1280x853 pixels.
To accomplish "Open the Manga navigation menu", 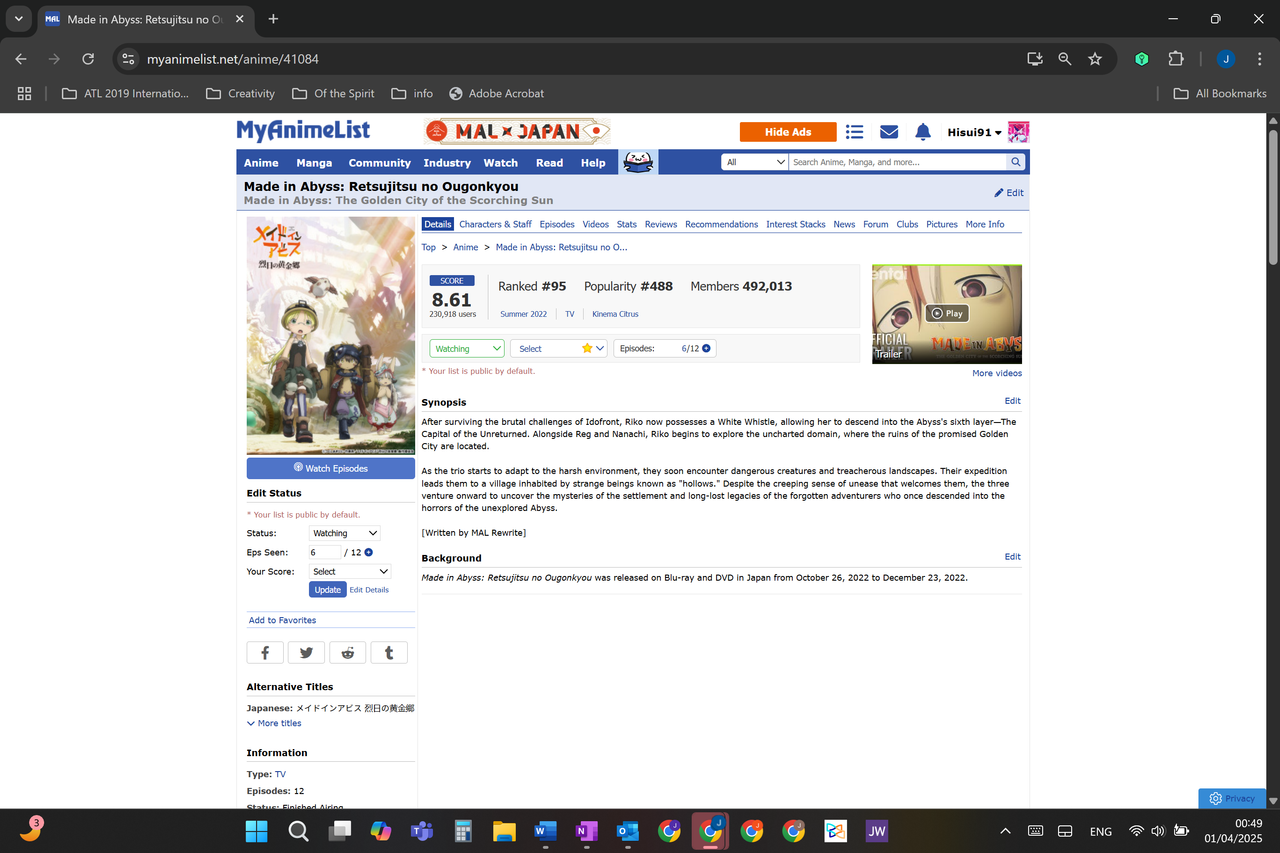I will pos(314,162).
